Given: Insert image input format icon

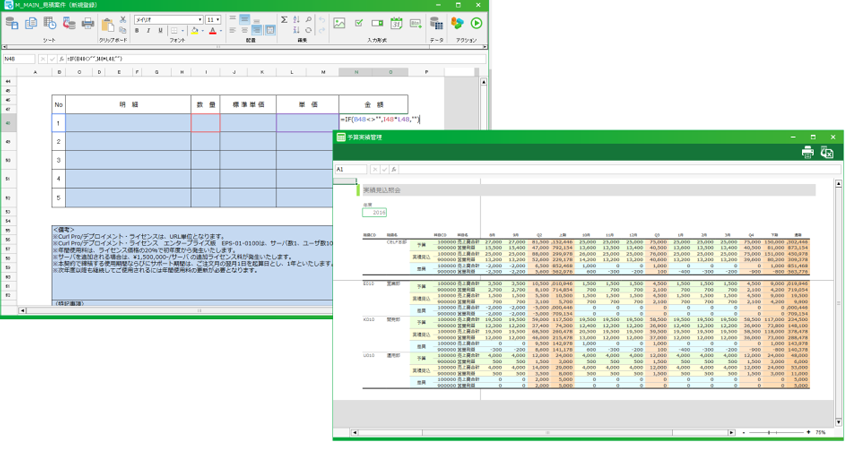Looking at the screenshot, I should pos(339,23).
